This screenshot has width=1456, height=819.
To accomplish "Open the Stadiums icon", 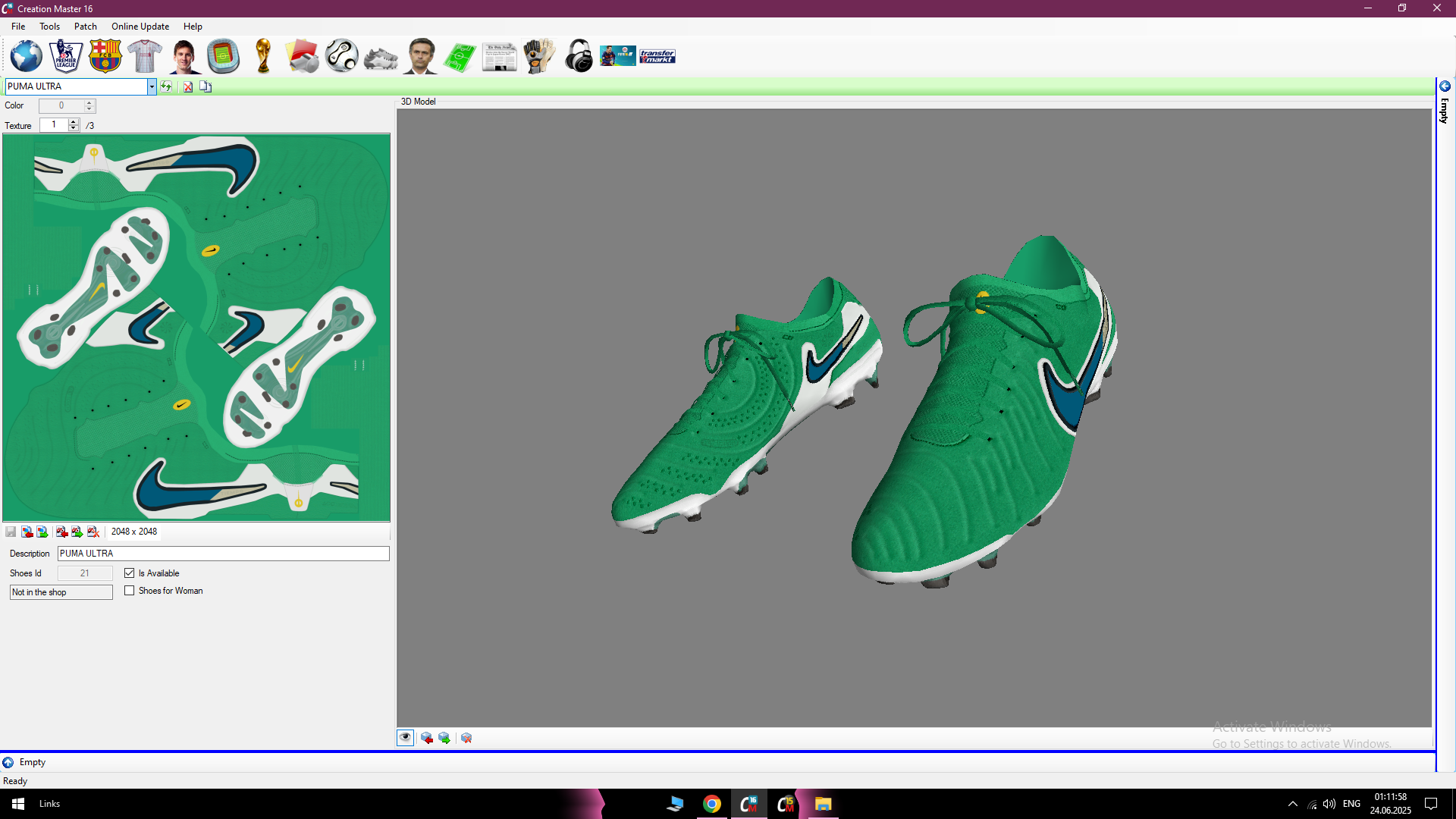I will pyautogui.click(x=224, y=56).
